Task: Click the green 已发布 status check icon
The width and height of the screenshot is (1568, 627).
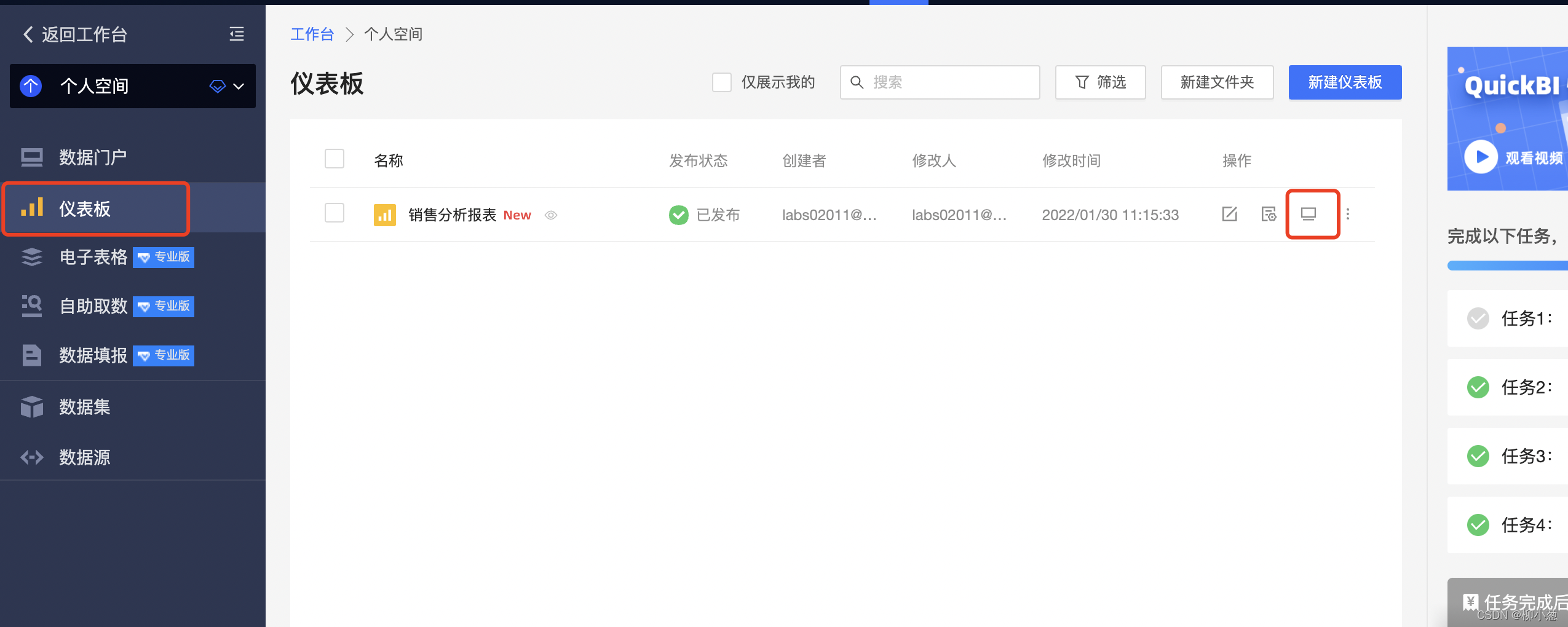Action: tap(679, 215)
